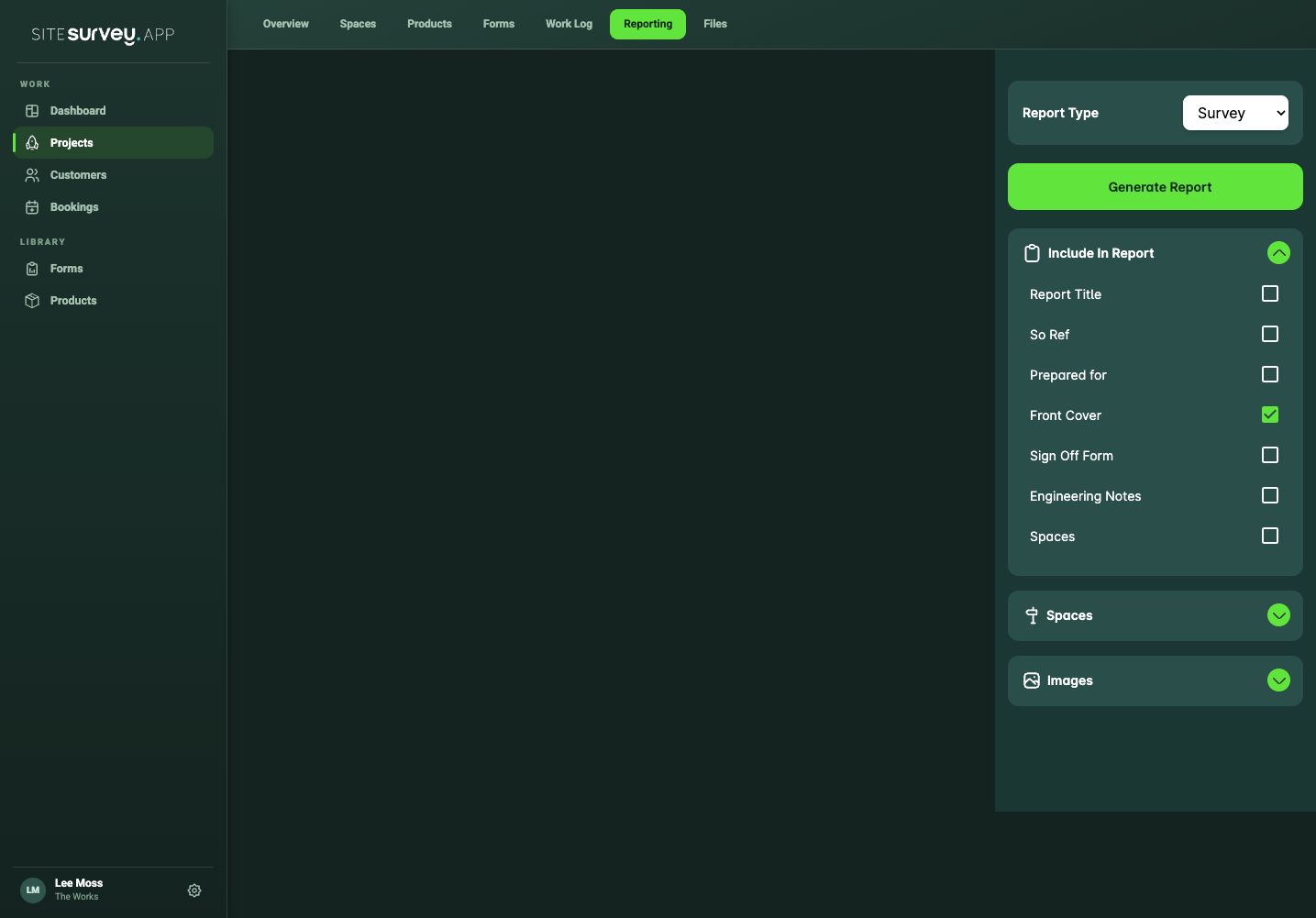Click The Works company label

click(x=76, y=897)
